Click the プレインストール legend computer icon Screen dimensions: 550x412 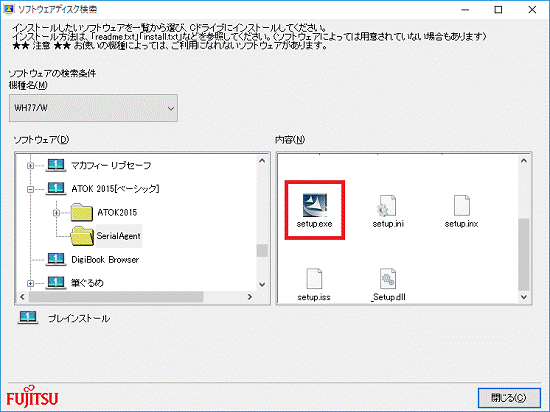point(28,318)
